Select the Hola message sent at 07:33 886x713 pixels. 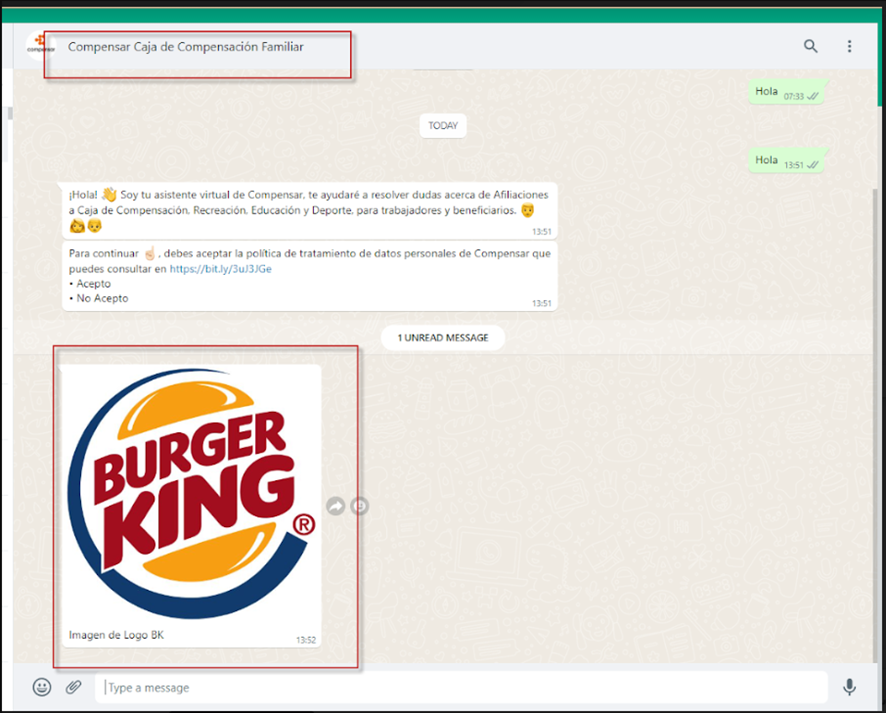coord(787,92)
